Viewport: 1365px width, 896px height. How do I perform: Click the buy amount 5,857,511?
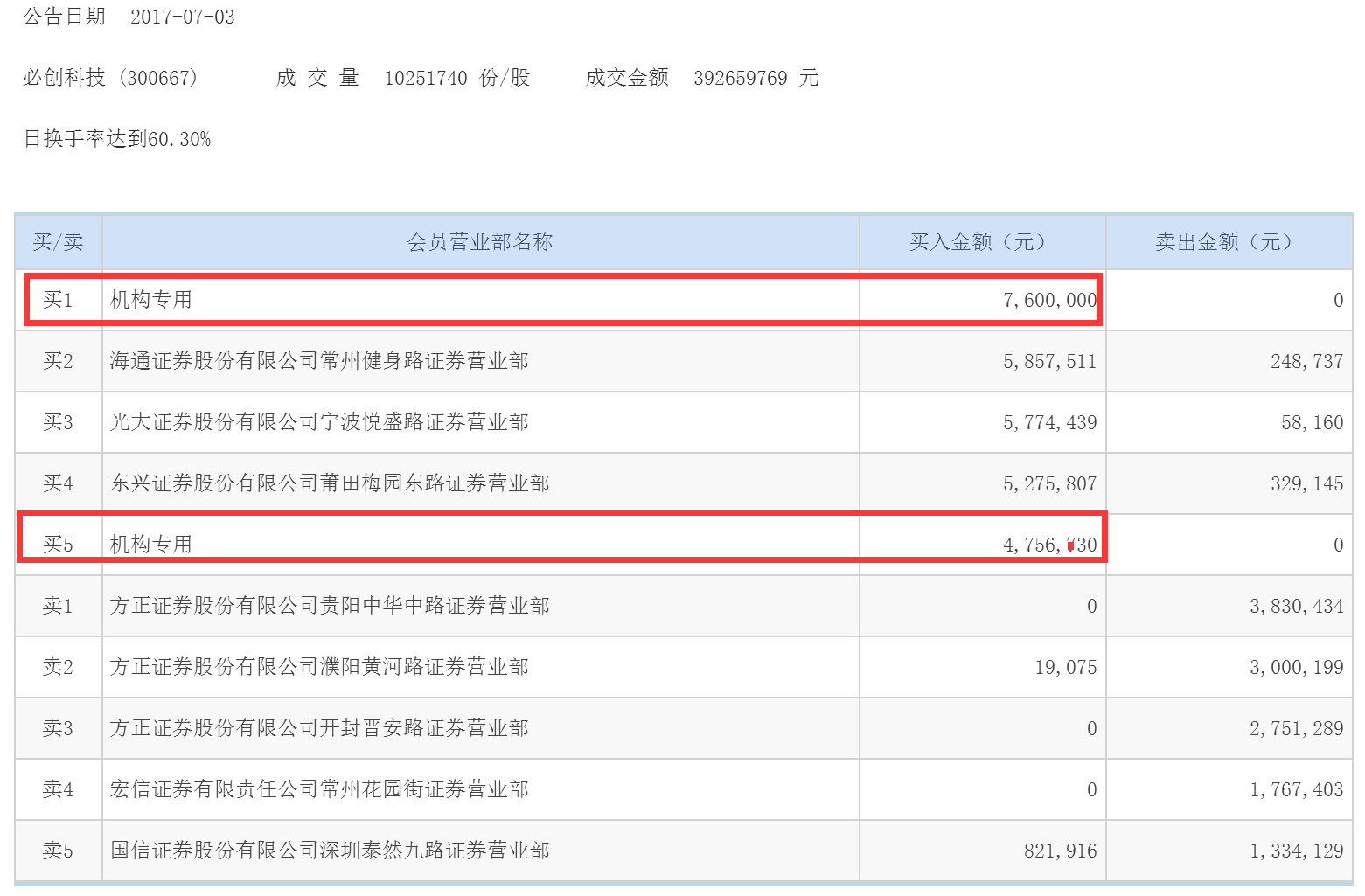click(1049, 362)
